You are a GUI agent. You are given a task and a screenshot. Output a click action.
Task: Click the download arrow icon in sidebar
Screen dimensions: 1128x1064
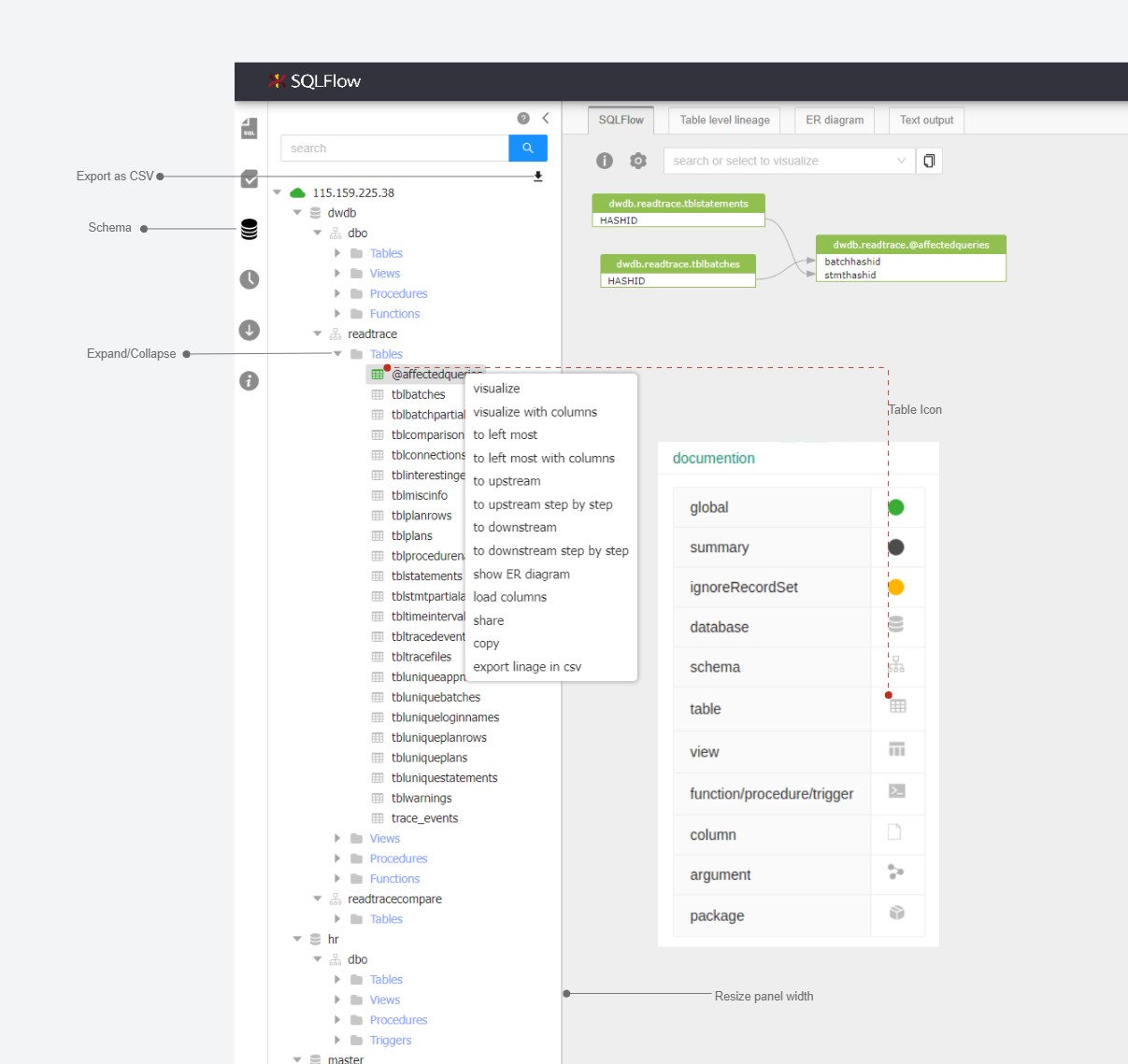[249, 330]
